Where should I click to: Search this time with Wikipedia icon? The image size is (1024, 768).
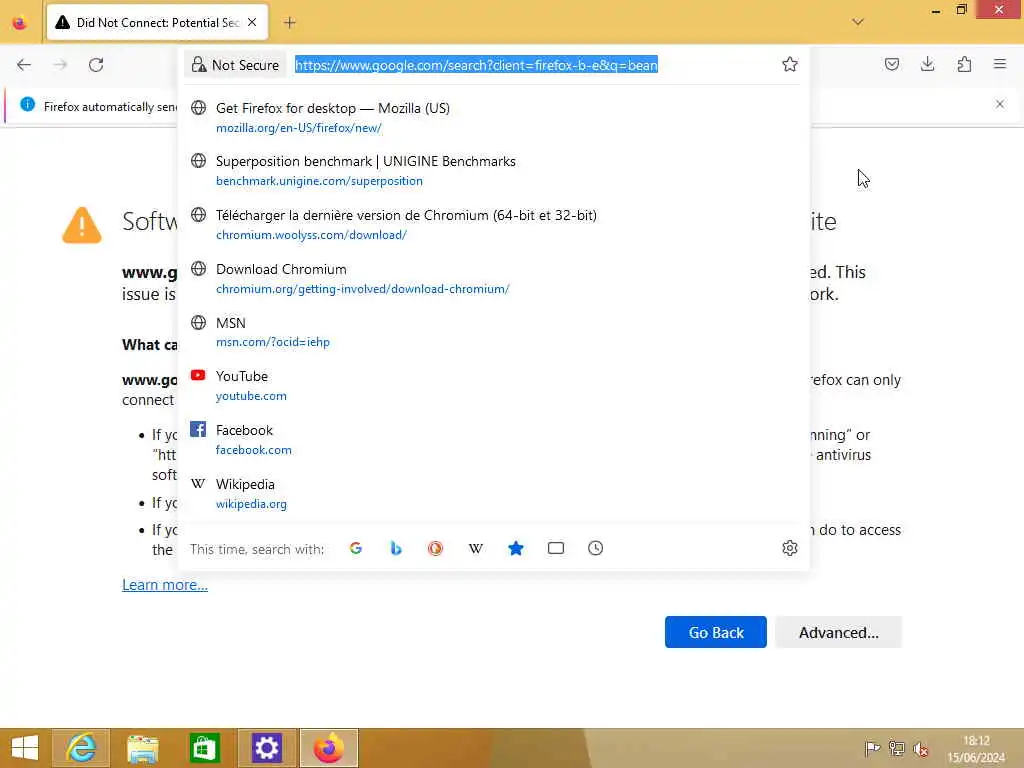[x=475, y=549]
